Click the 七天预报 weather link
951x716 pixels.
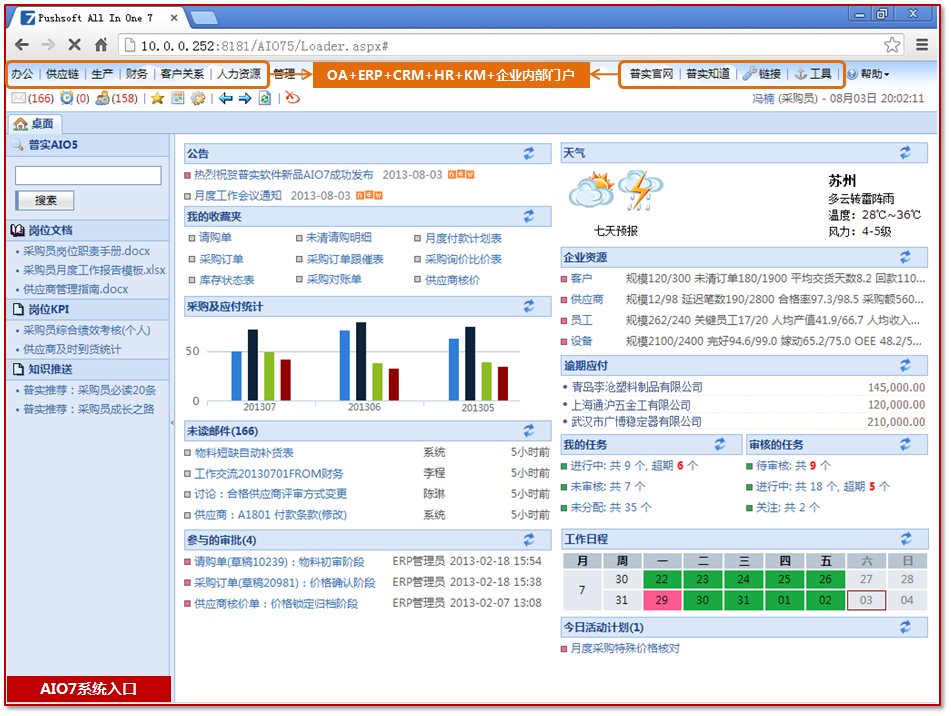pyautogui.click(x=616, y=231)
